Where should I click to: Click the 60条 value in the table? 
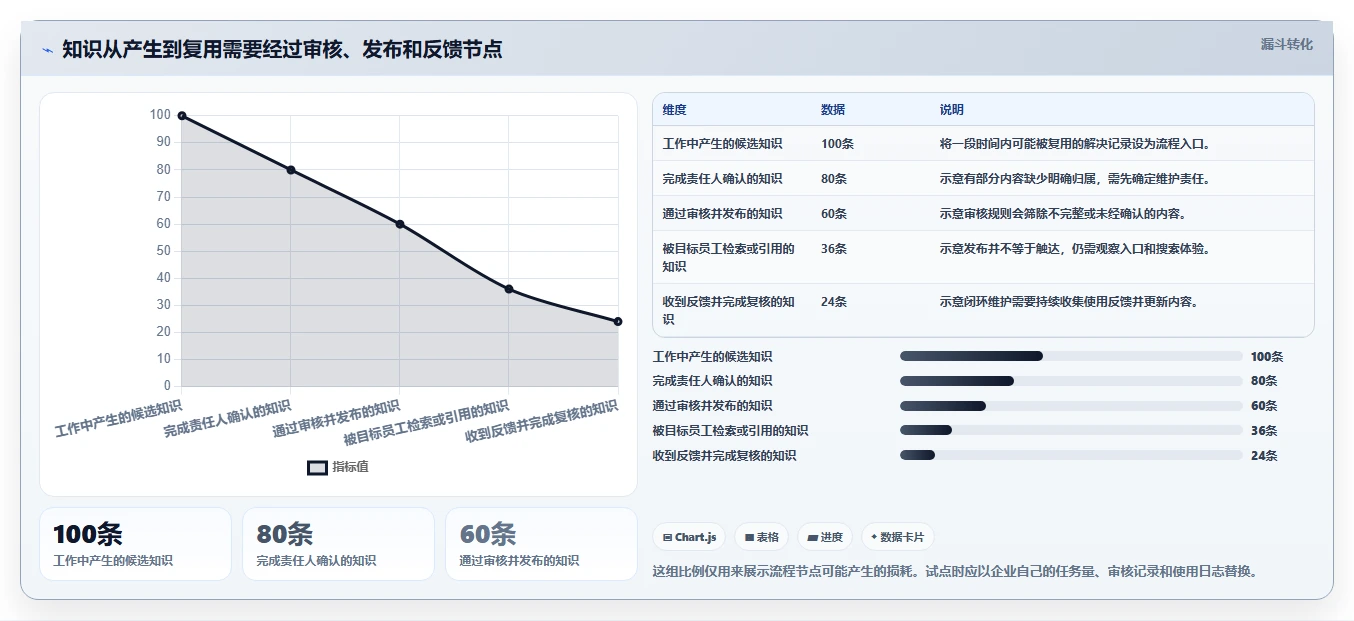(x=834, y=214)
